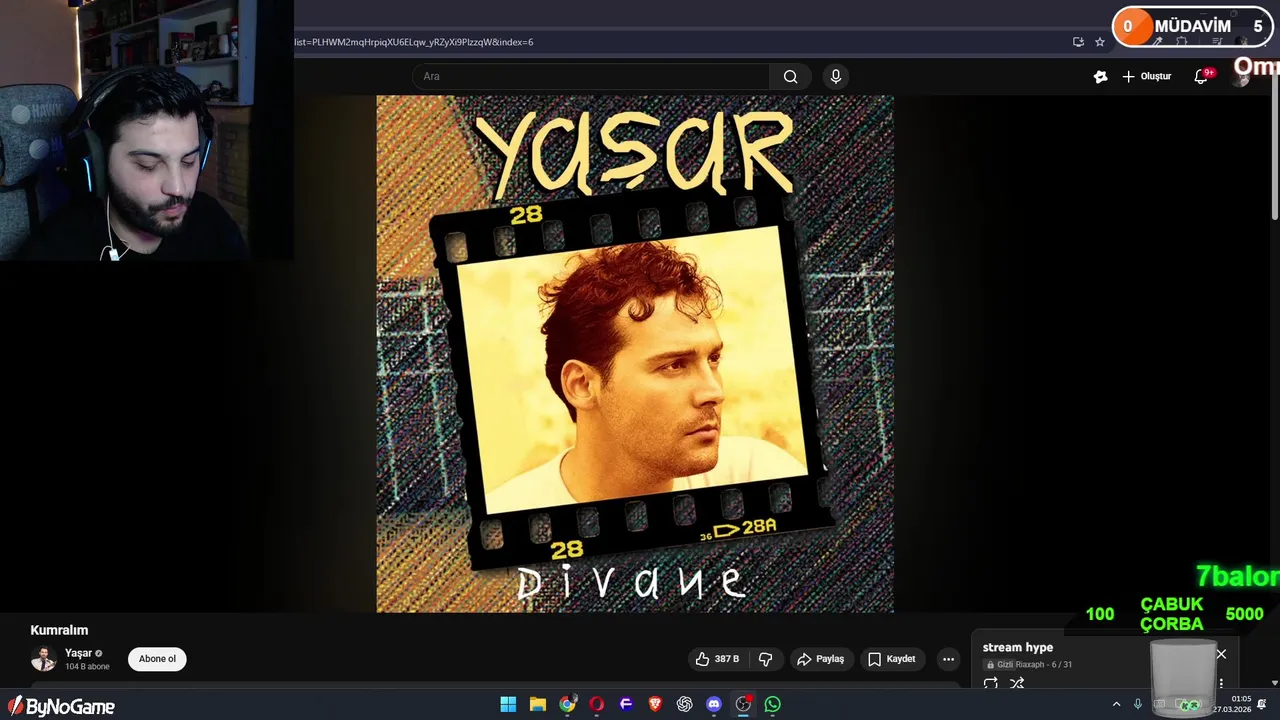Open File Explorer from the taskbar
The image size is (1280, 720).
point(538,704)
